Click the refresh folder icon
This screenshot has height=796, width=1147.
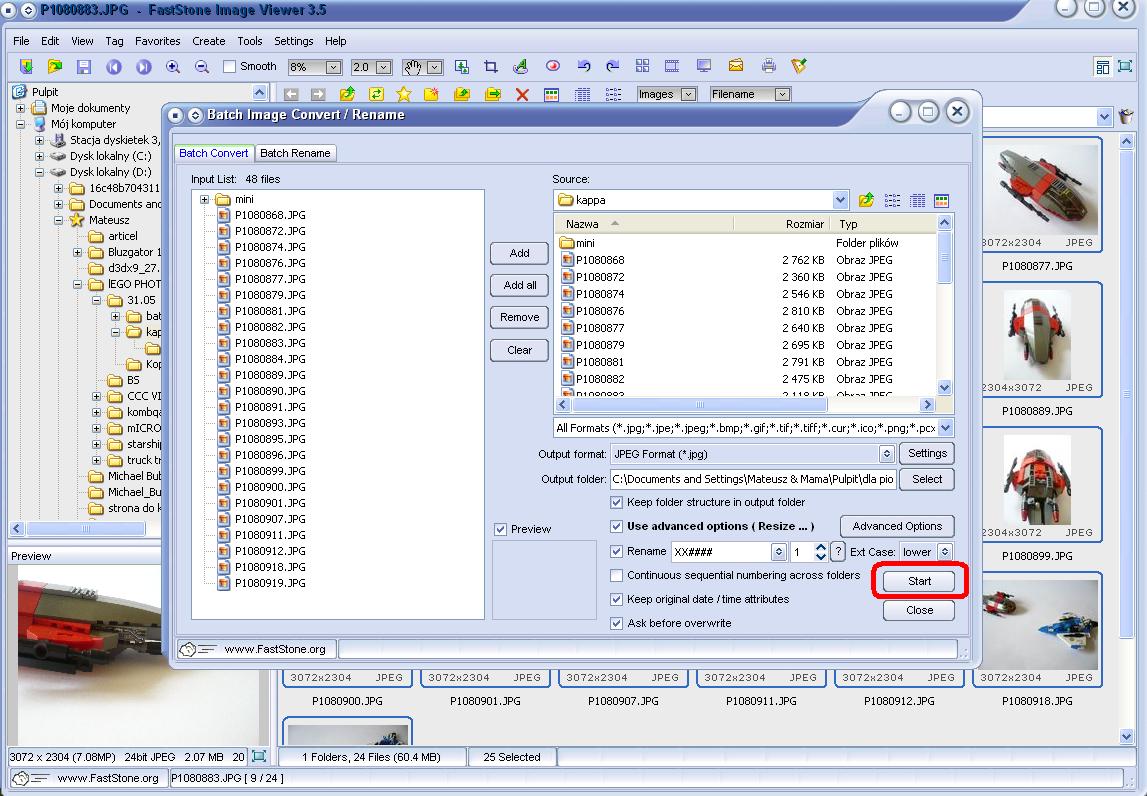coord(376,94)
